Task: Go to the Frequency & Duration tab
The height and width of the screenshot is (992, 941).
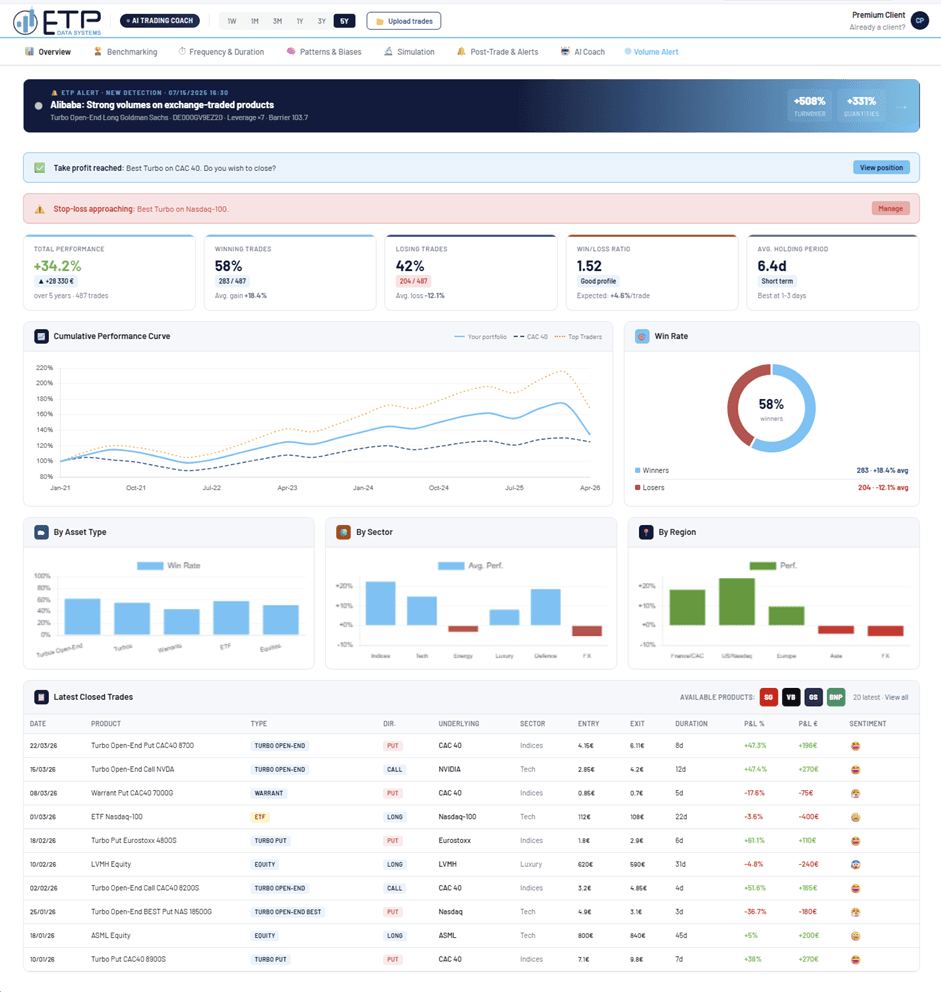Action: [x=221, y=52]
